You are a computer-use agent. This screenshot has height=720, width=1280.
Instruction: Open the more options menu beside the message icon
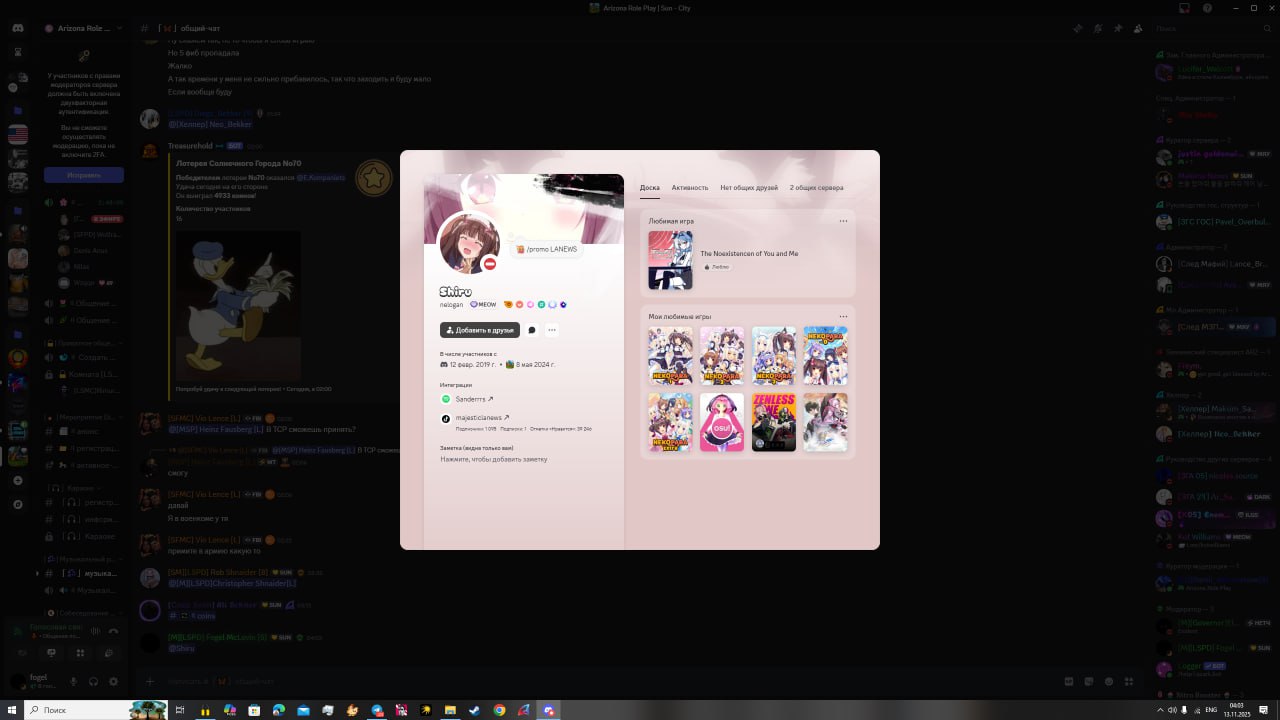[x=551, y=330]
